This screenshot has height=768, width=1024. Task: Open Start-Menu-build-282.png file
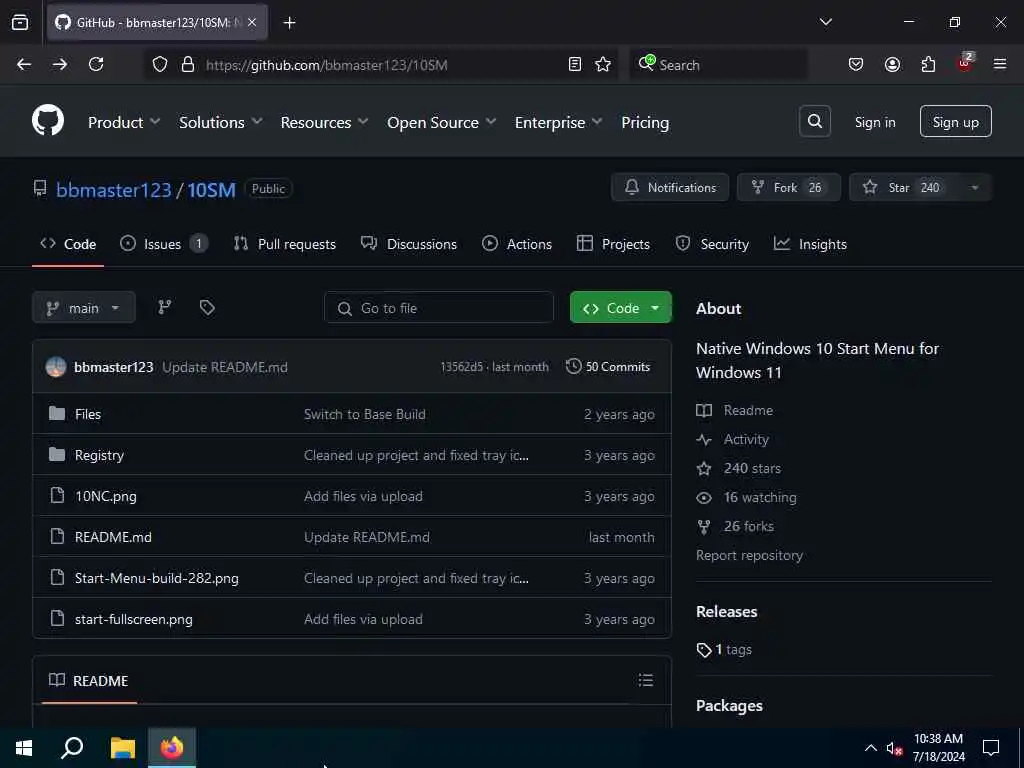click(157, 578)
